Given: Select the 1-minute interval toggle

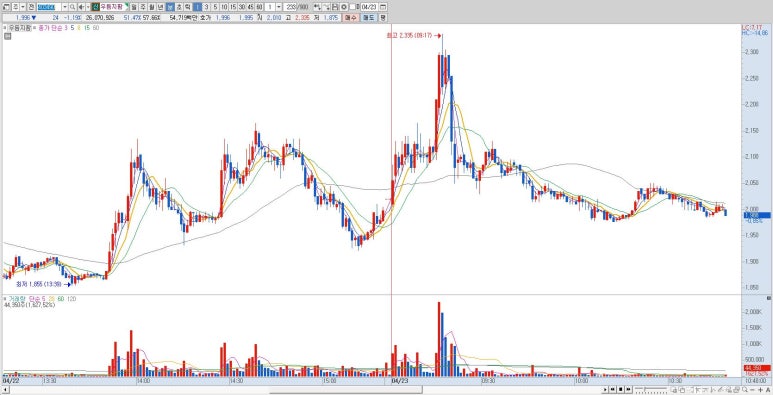Looking at the screenshot, I should coord(197,7).
